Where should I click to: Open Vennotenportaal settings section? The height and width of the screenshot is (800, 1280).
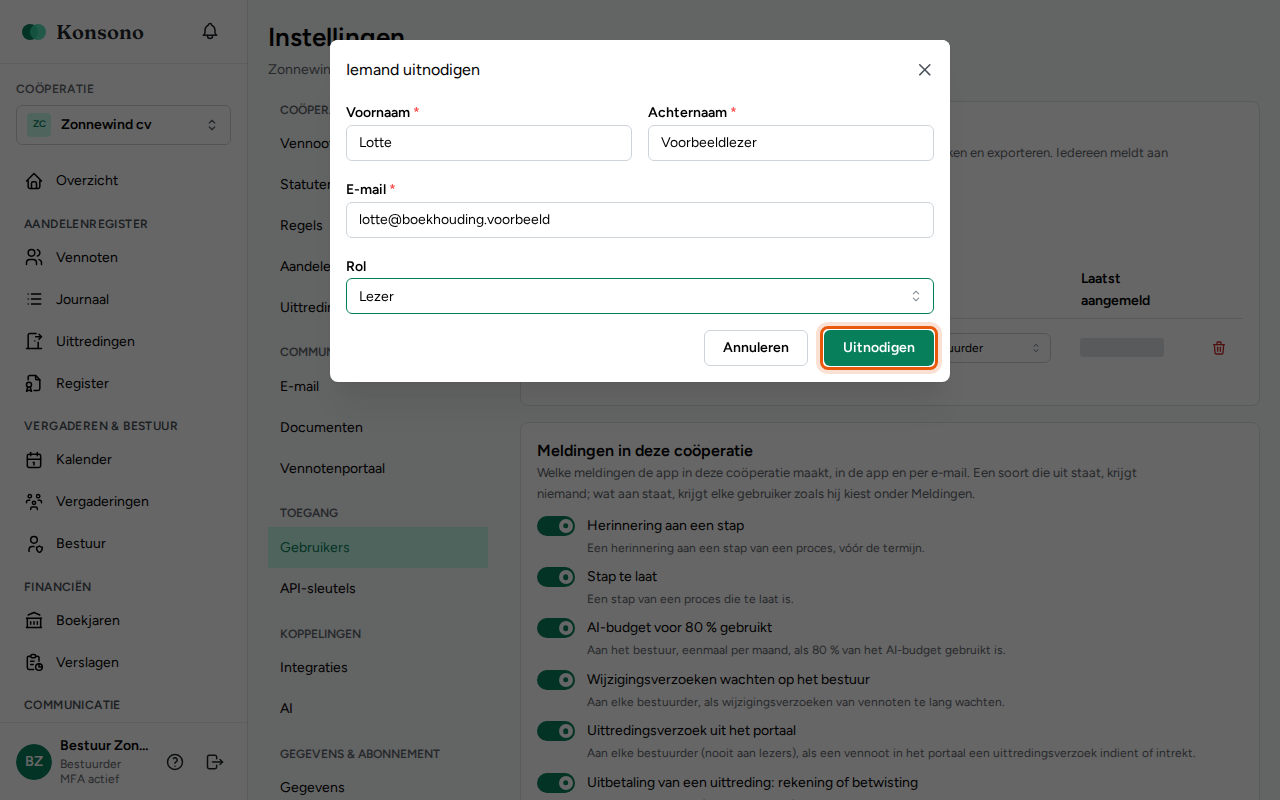(378, 469)
